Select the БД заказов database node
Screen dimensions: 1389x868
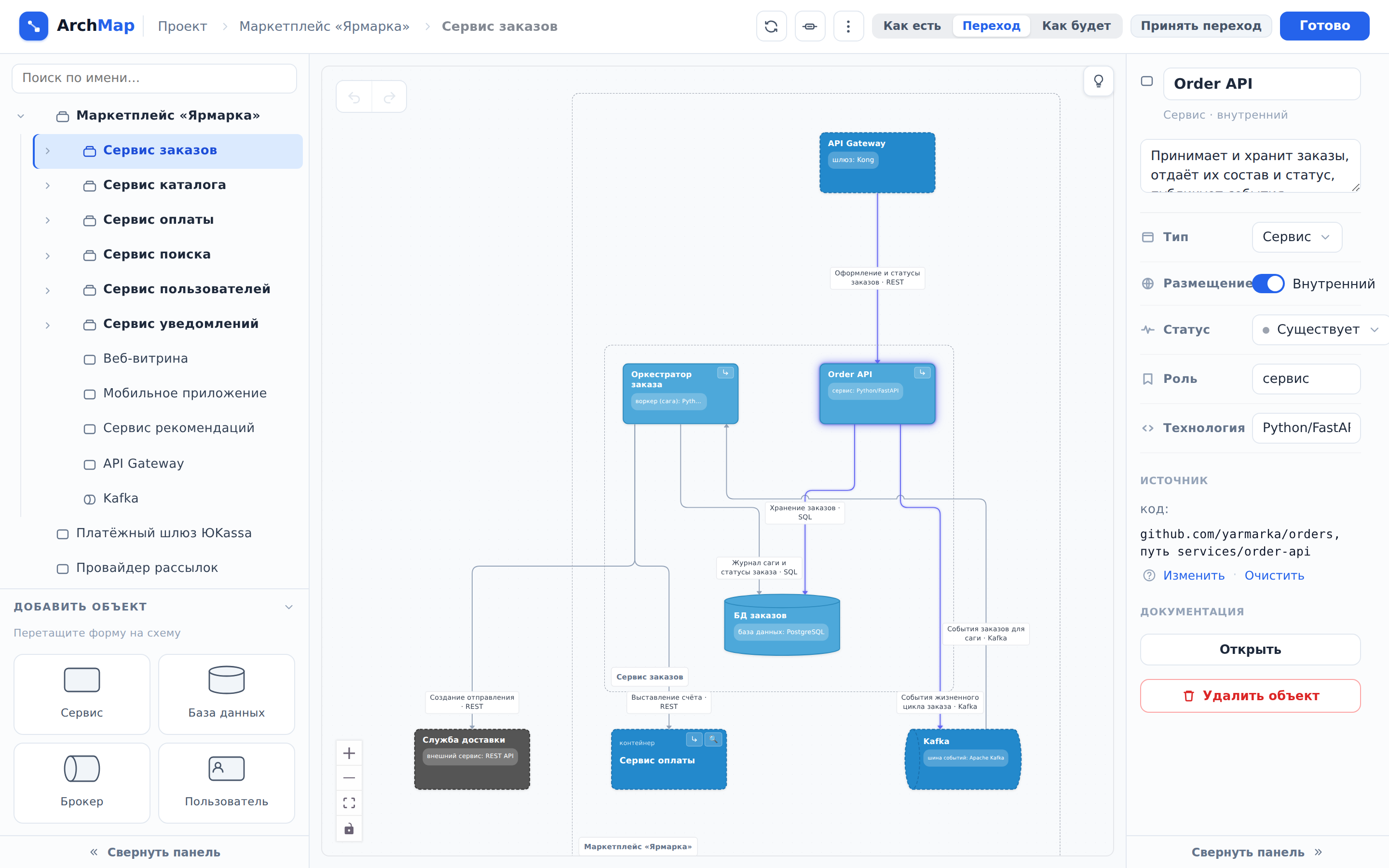pos(782,624)
